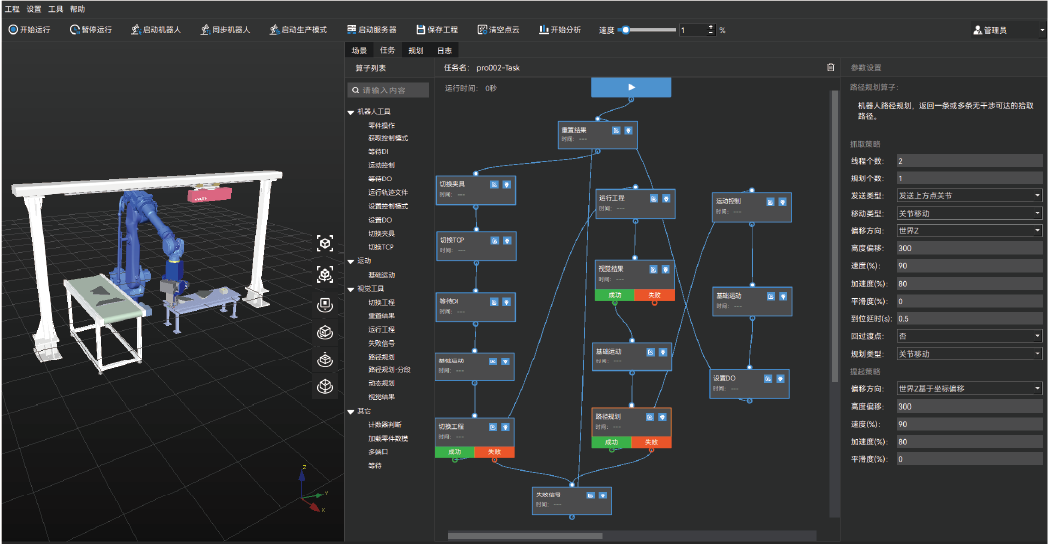Click 清空点云 clear point cloud icon
The image size is (1048, 545).
482,29
